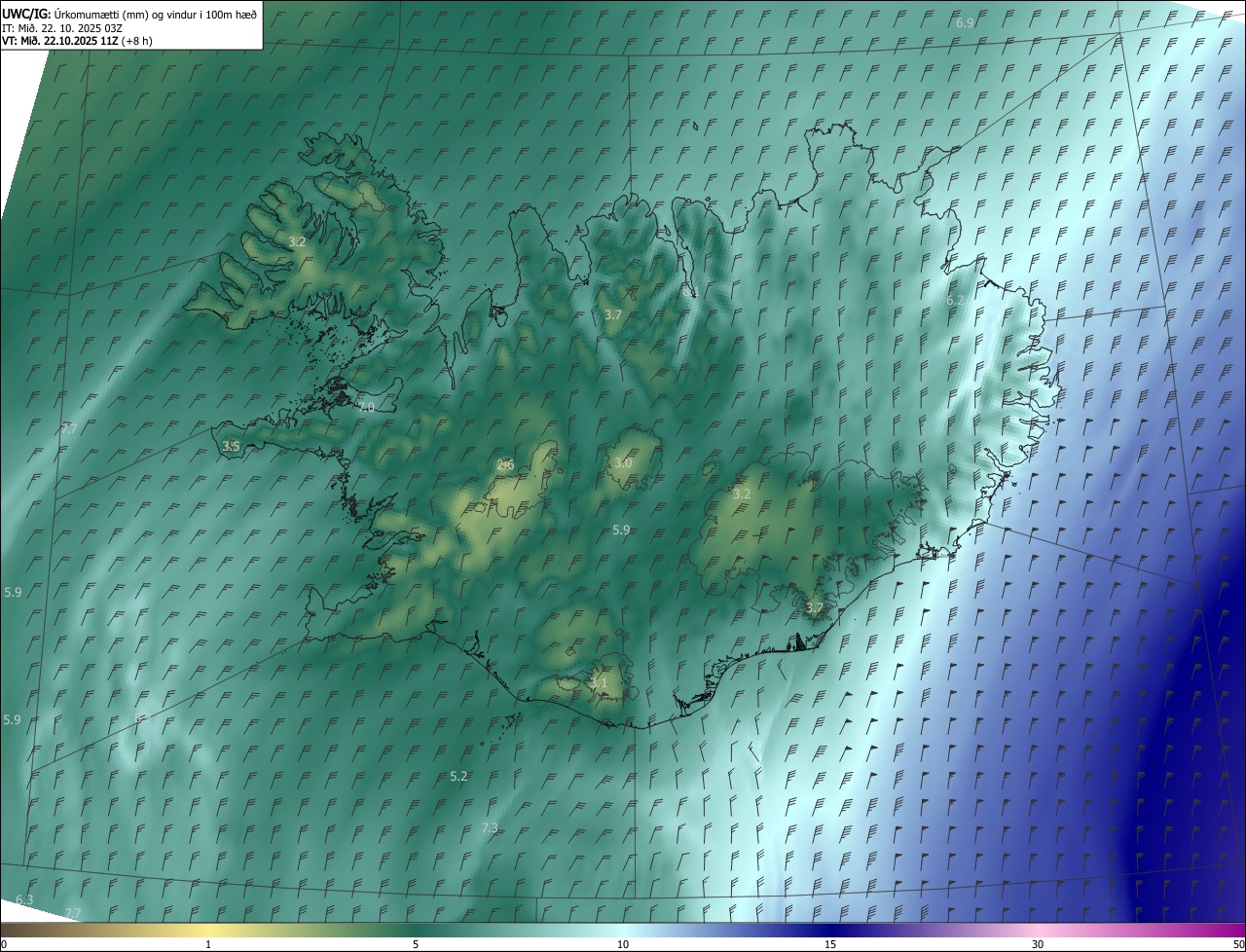Click the 3.5 value on the Snæfellsnes peninsula
1246x952 pixels.
point(231,446)
